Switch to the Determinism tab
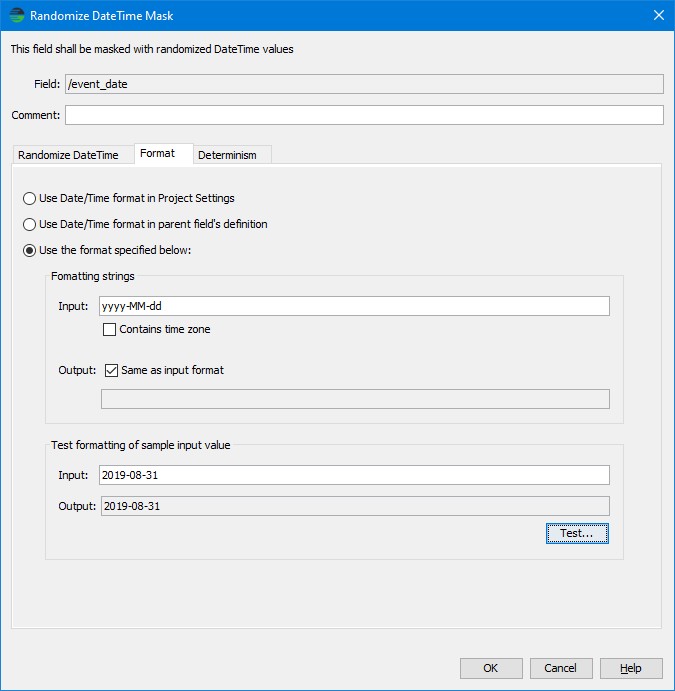The width and height of the screenshot is (675, 691). 232,155
